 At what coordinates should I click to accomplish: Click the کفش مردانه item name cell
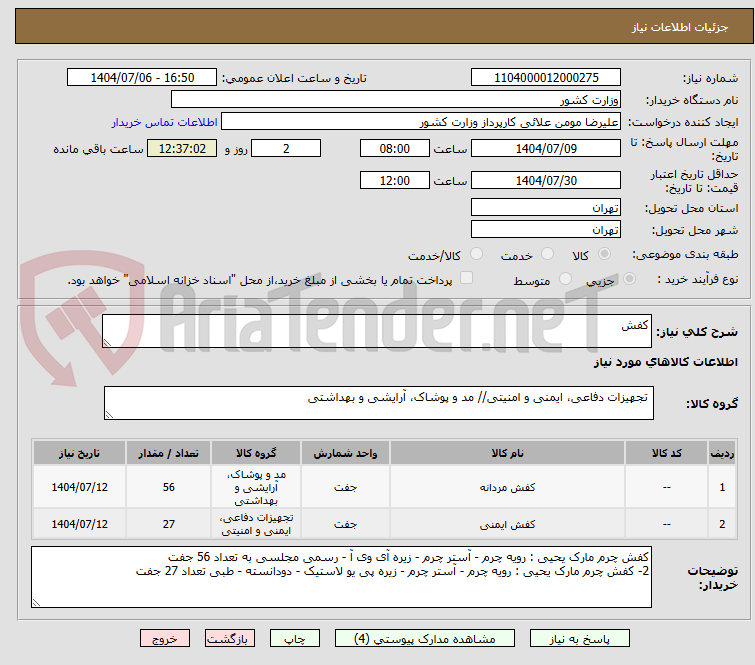coord(507,487)
